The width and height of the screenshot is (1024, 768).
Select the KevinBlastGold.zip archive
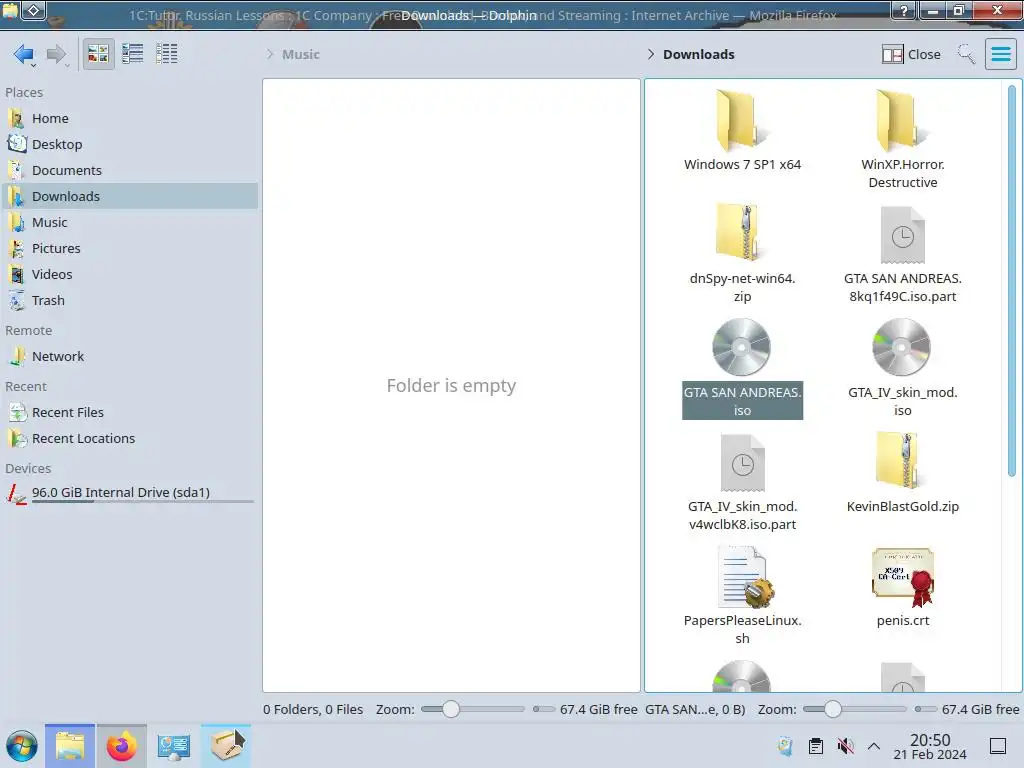click(x=903, y=473)
